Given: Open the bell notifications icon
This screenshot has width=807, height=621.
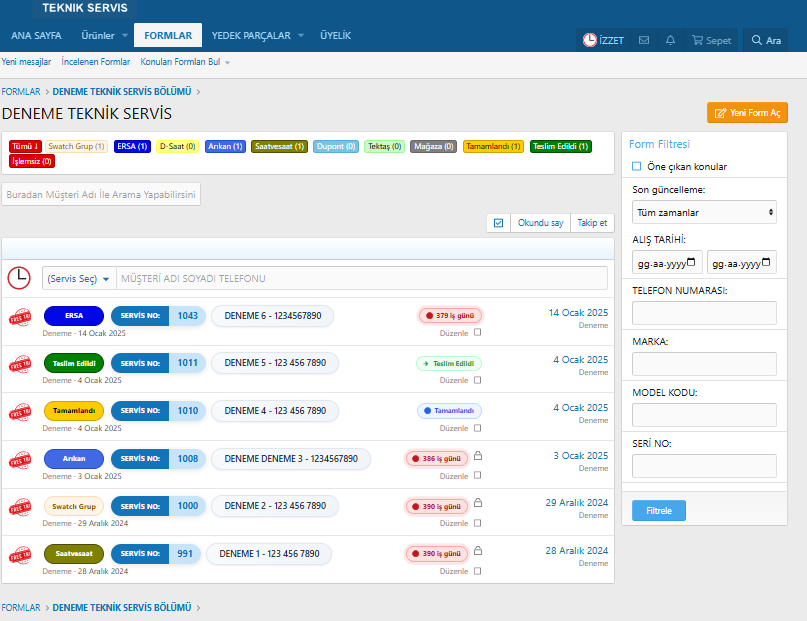Looking at the screenshot, I should click(670, 40).
